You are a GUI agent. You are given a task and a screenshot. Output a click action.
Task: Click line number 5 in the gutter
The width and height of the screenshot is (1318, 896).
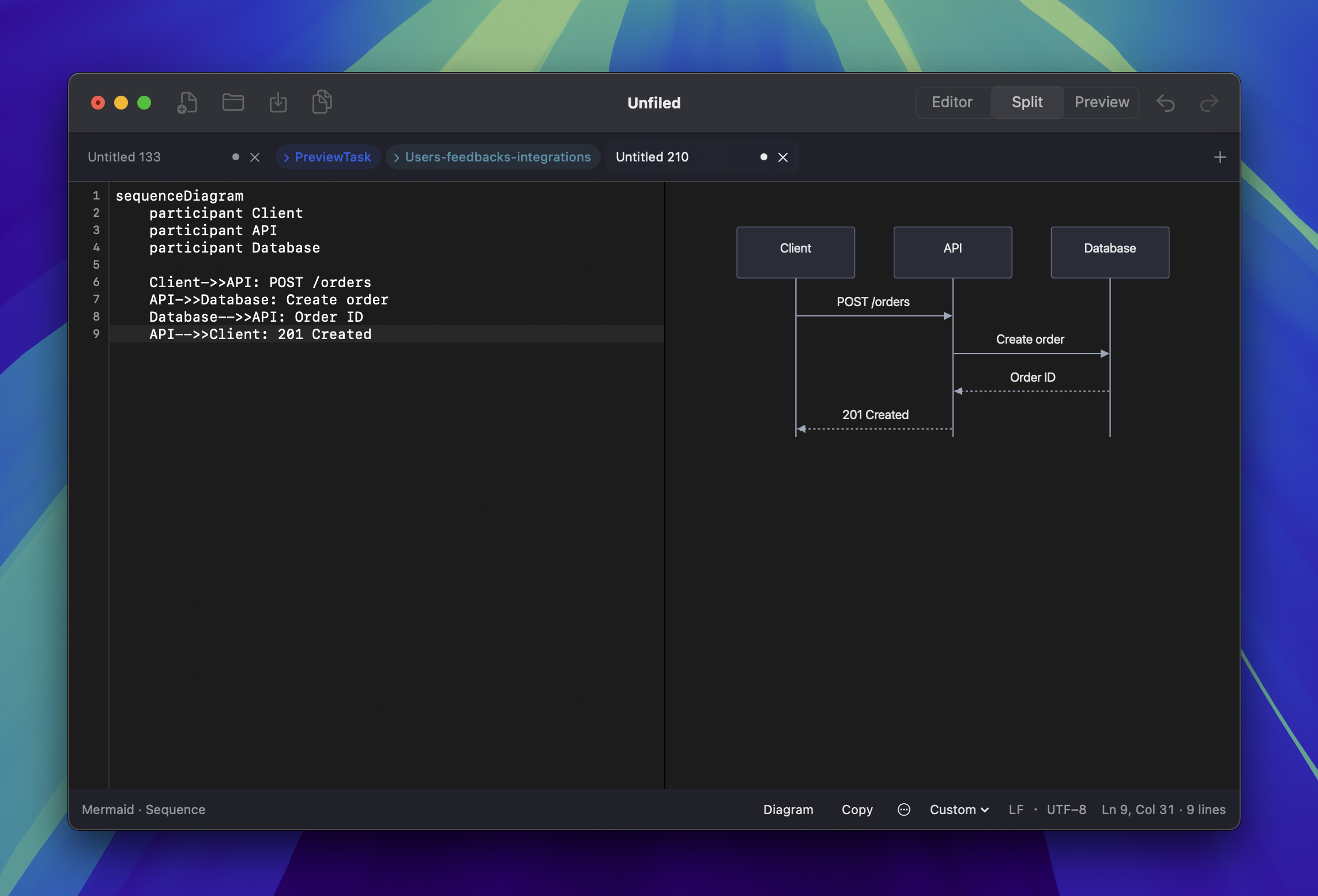point(96,265)
